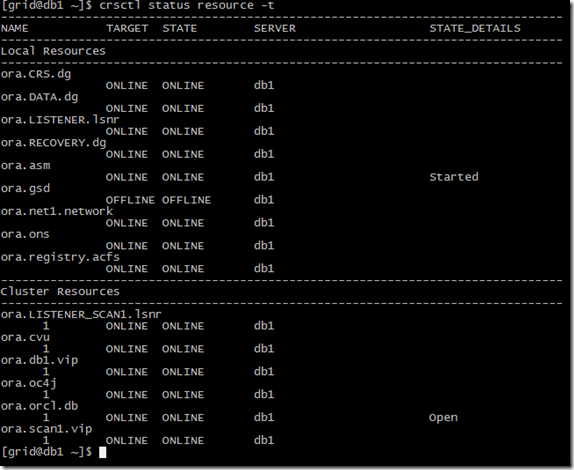Select the TARGET column header
Screen dimensions: 574x470
(127, 28)
